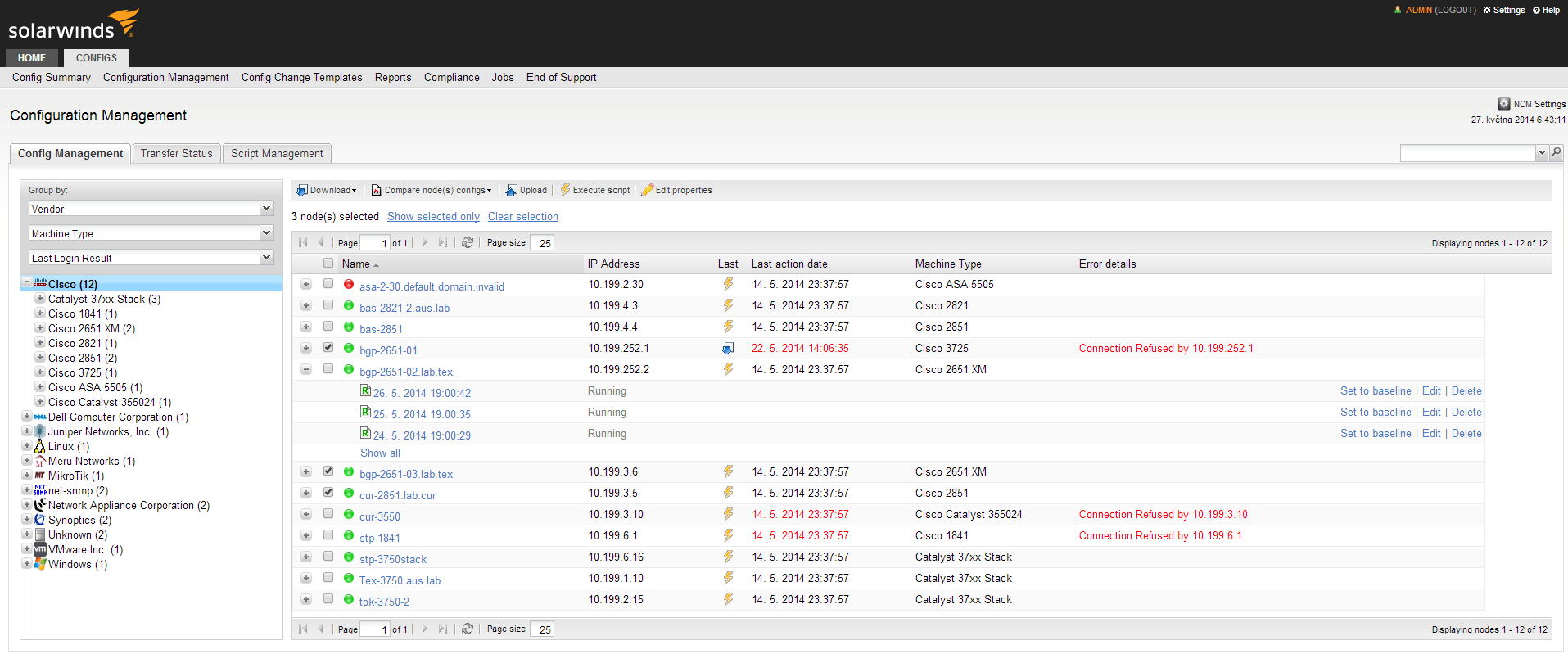Click the top pager refresh icon
The height and width of the screenshot is (654, 1568).
(468, 242)
